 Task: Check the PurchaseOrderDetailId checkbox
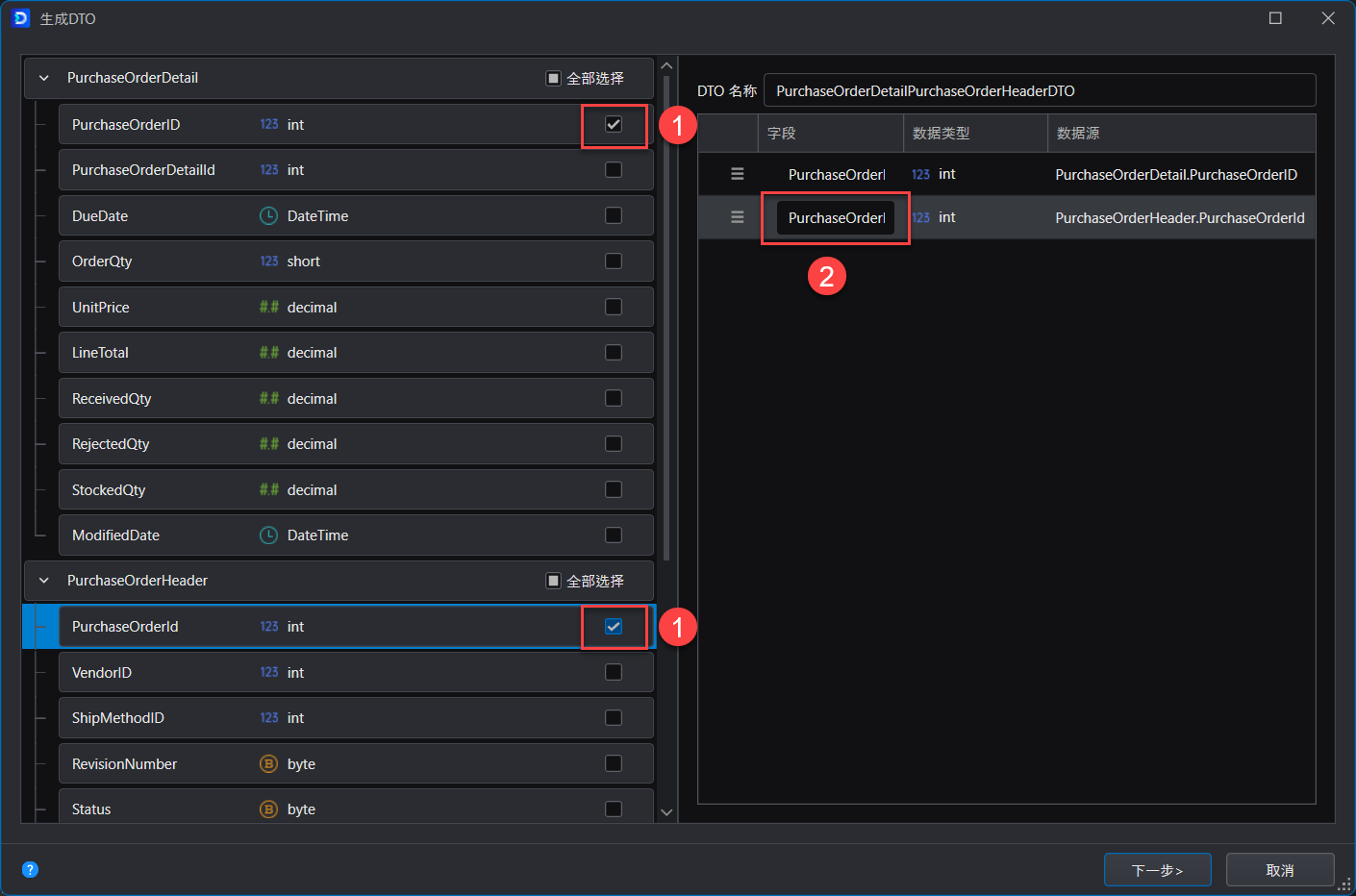coord(614,170)
